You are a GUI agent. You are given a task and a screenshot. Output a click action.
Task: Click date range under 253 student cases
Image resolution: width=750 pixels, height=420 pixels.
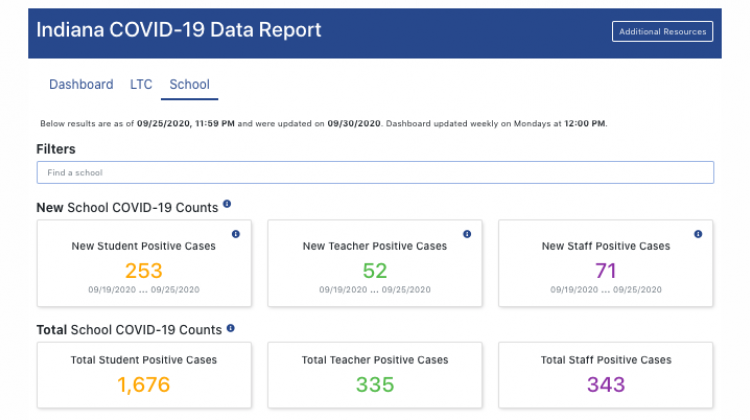[144, 290]
